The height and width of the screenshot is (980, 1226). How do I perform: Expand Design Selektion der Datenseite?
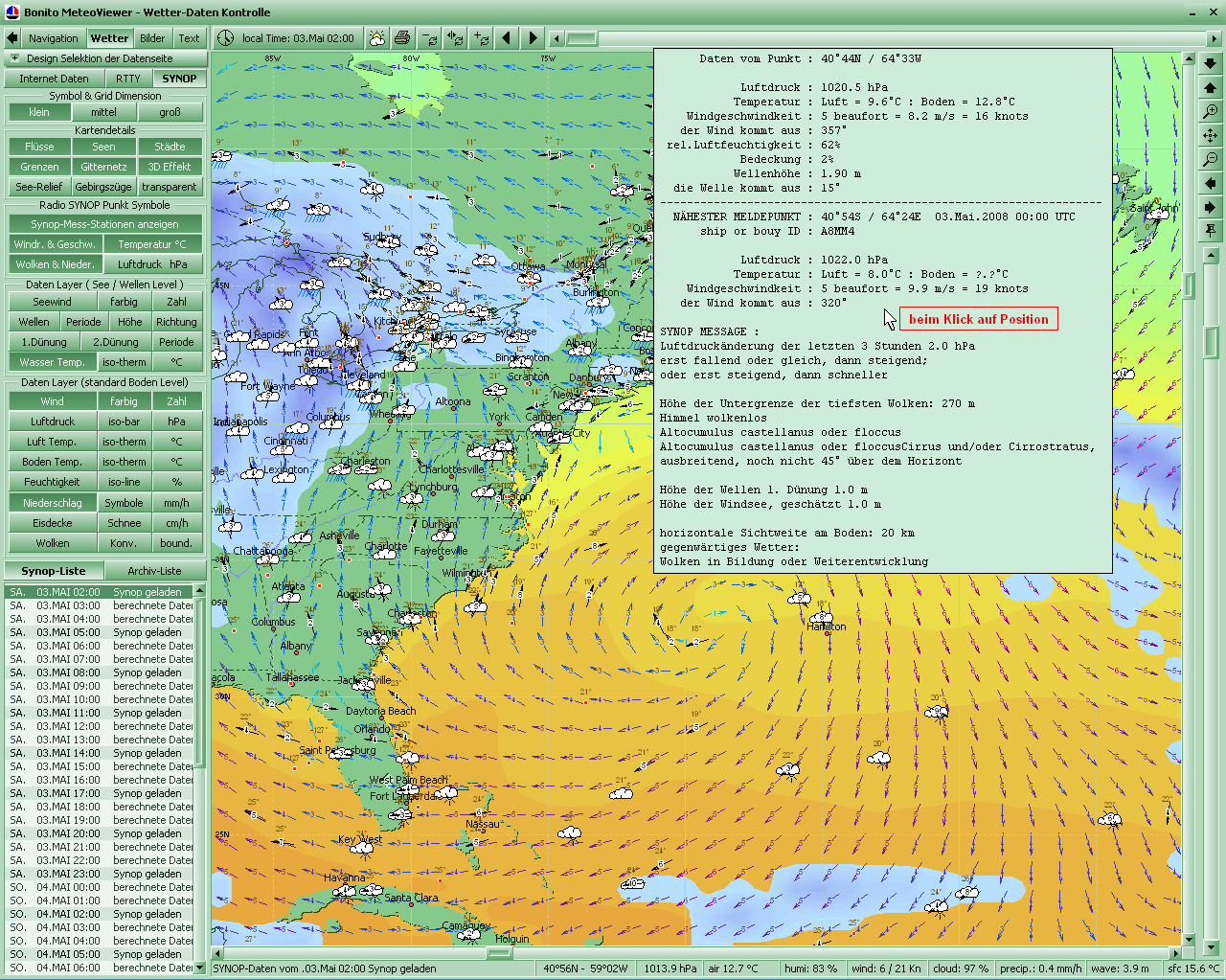(x=14, y=58)
